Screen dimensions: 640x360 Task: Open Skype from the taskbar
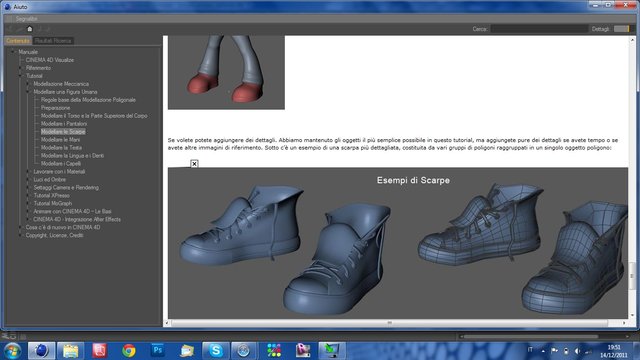[216, 350]
